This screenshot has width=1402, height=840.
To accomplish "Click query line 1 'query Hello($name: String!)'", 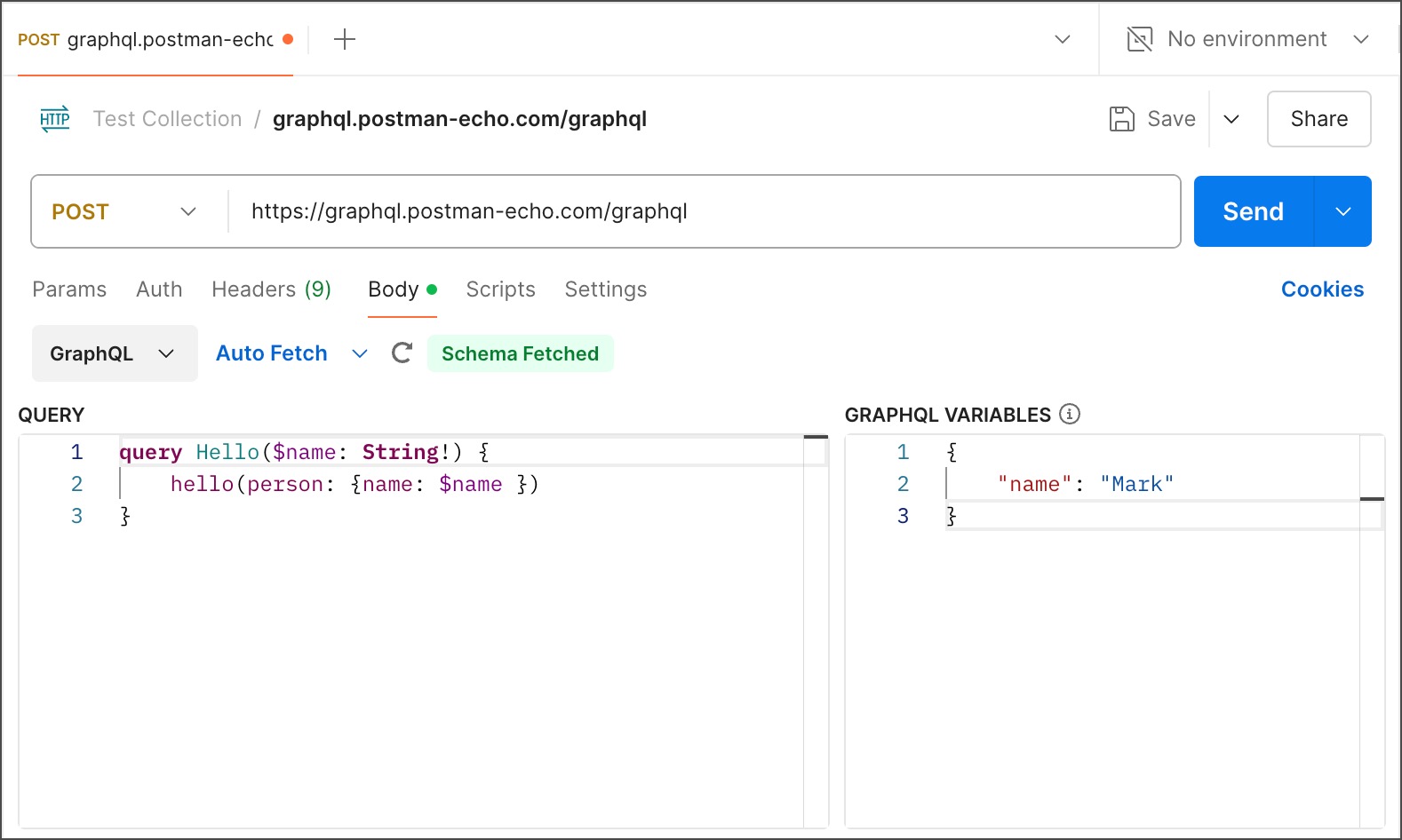I will pos(304,452).
